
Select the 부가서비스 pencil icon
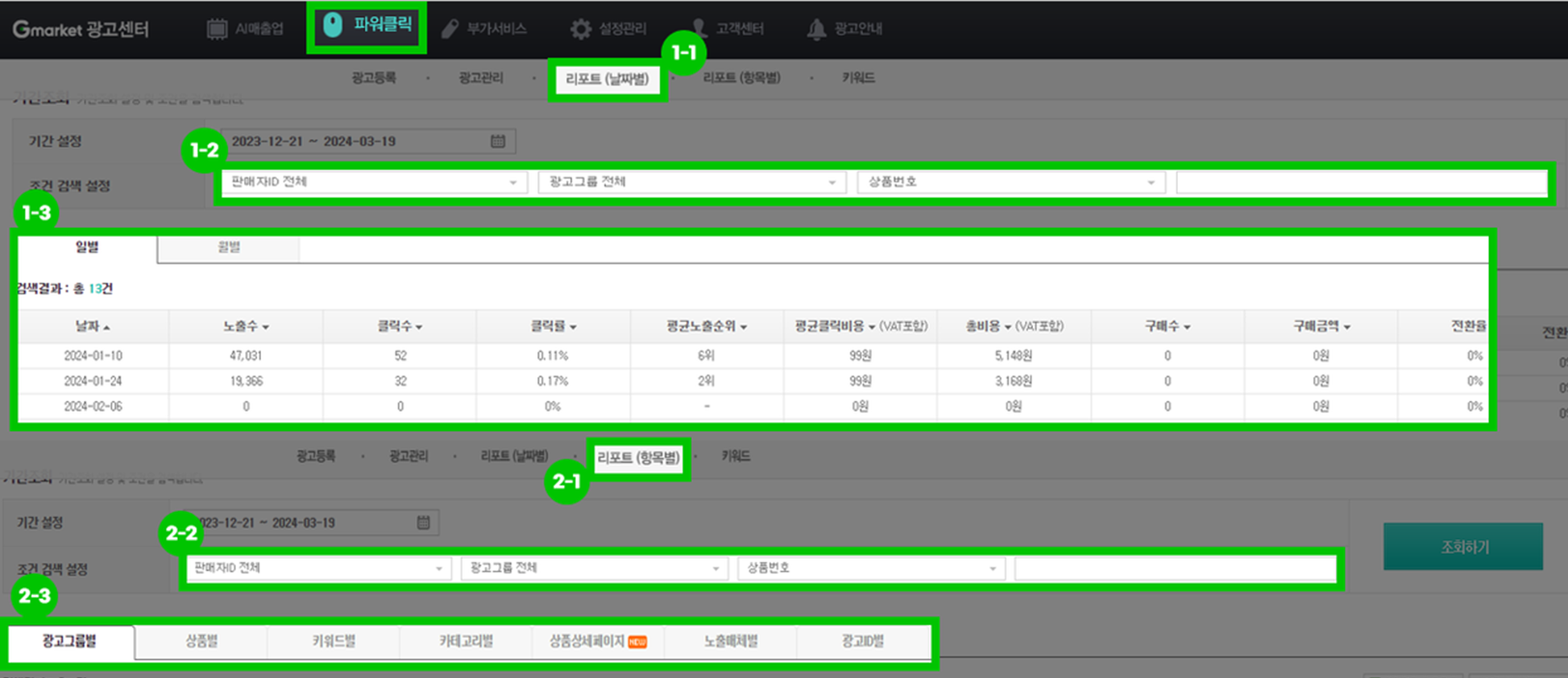point(450,29)
